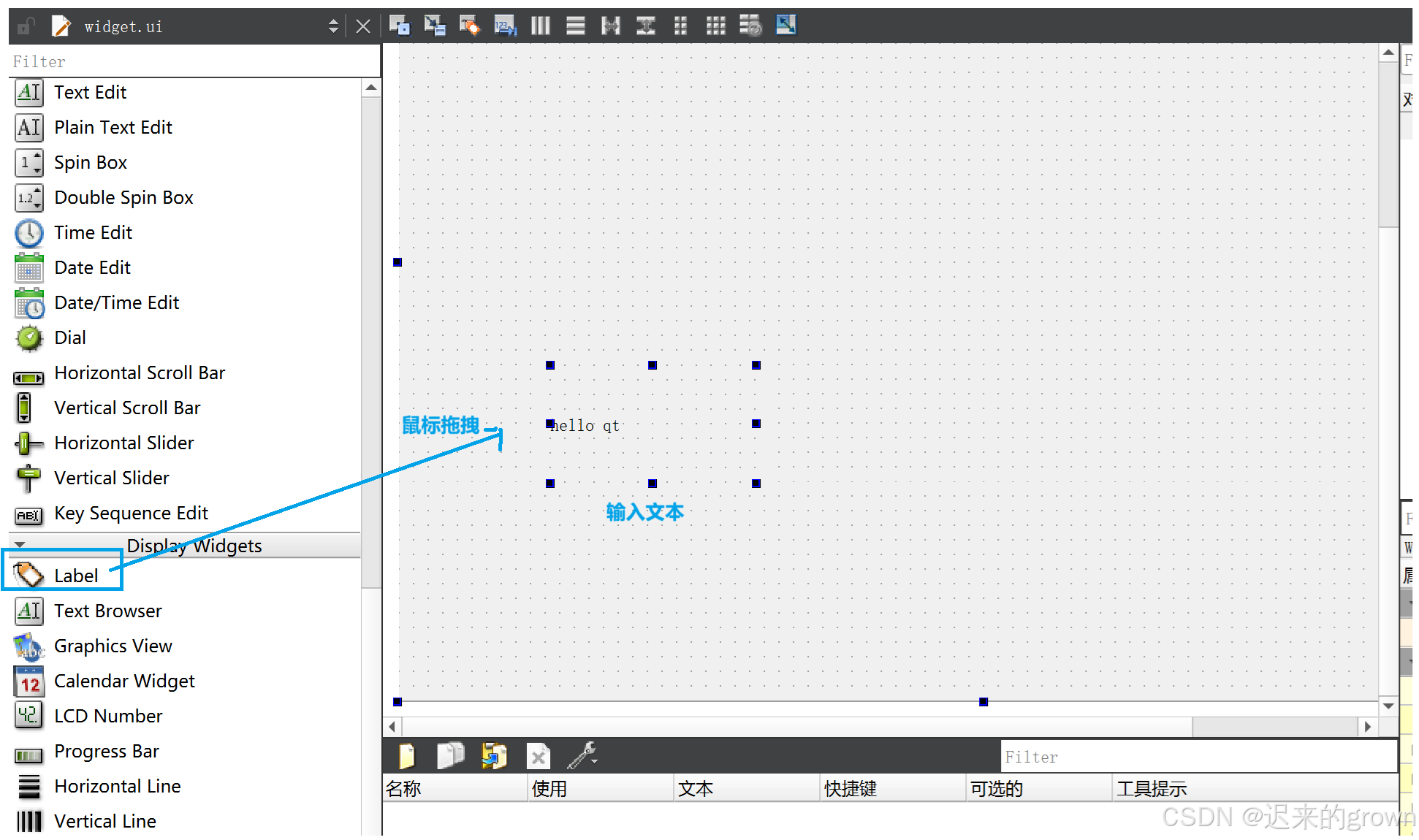This screenshot has height=840, width=1419.
Task: Toggle the file lock icon beside widget.ui
Action: (x=26, y=26)
